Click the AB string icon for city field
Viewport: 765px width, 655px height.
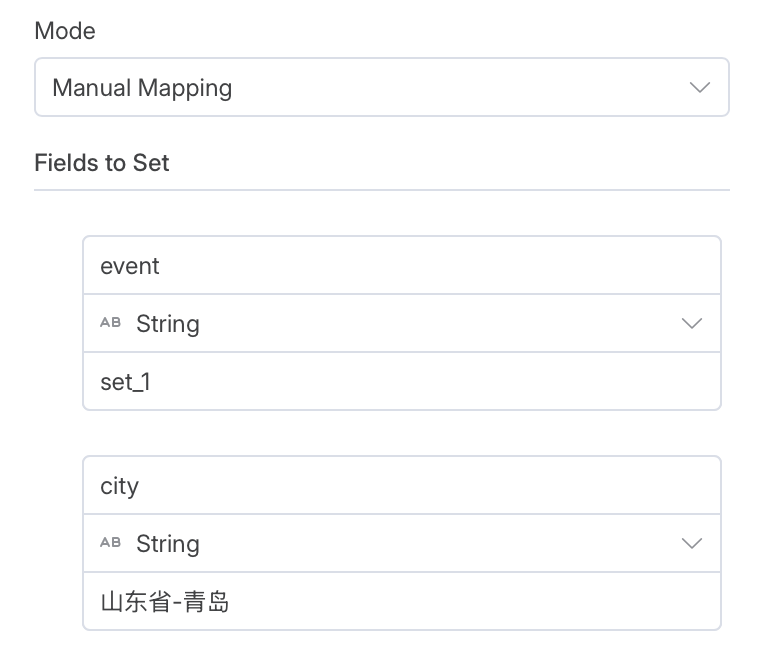click(110, 542)
